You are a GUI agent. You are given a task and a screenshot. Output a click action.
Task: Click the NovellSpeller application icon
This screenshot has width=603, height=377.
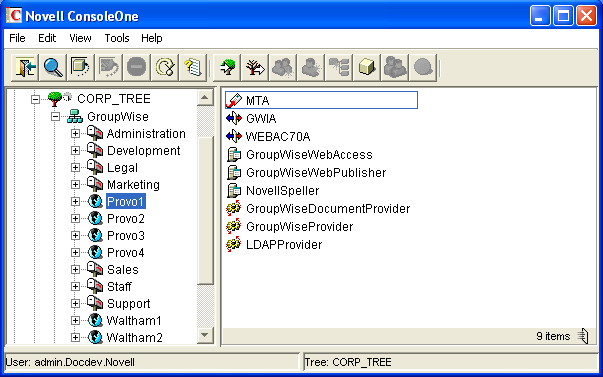coord(234,190)
